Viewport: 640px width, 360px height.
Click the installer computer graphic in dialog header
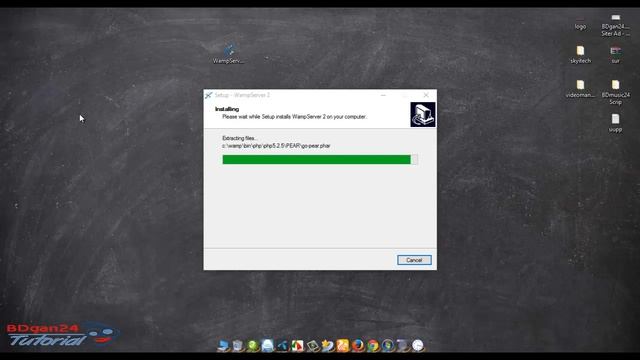pos(423,115)
